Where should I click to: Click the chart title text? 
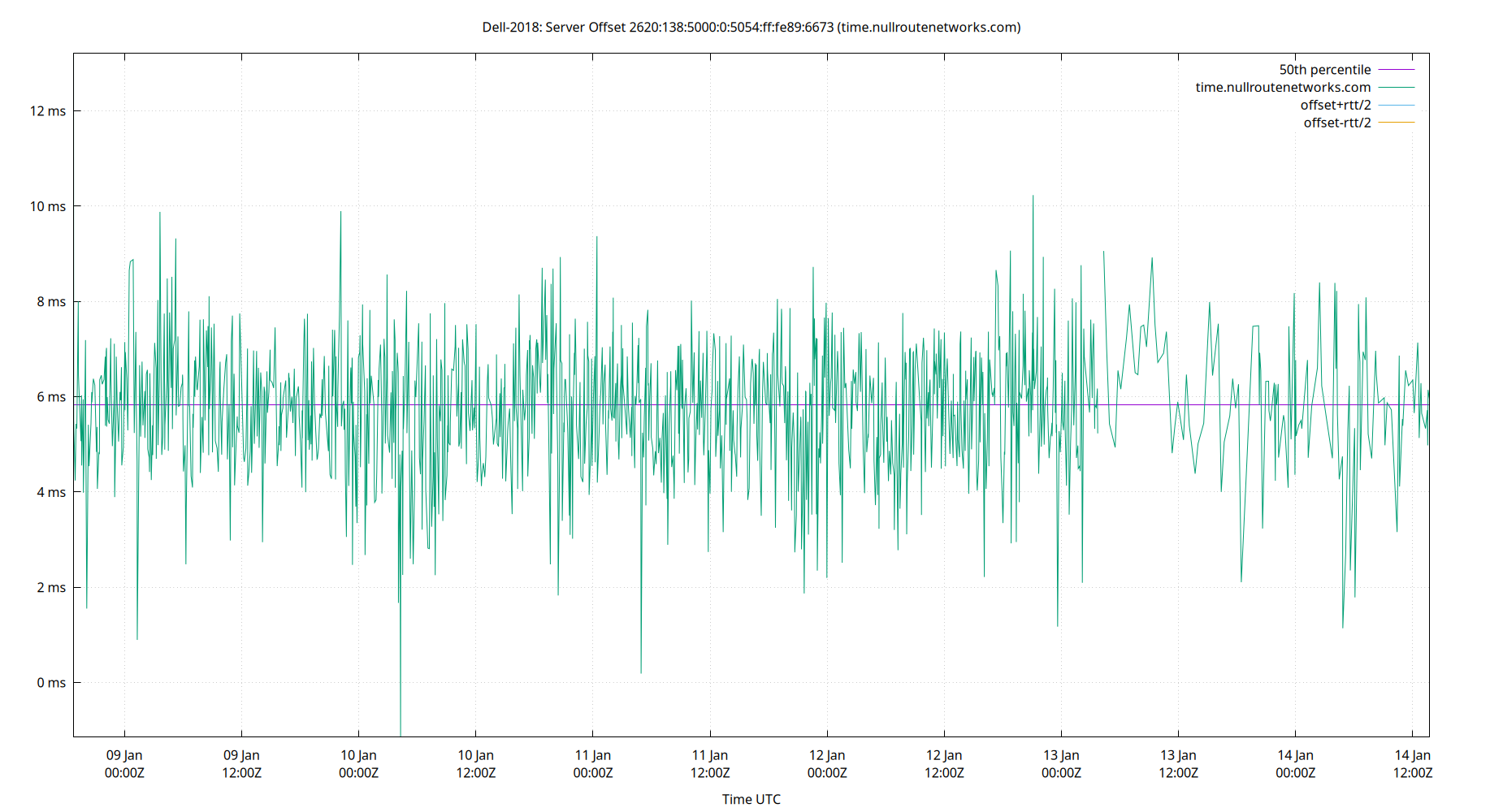[x=751, y=27]
